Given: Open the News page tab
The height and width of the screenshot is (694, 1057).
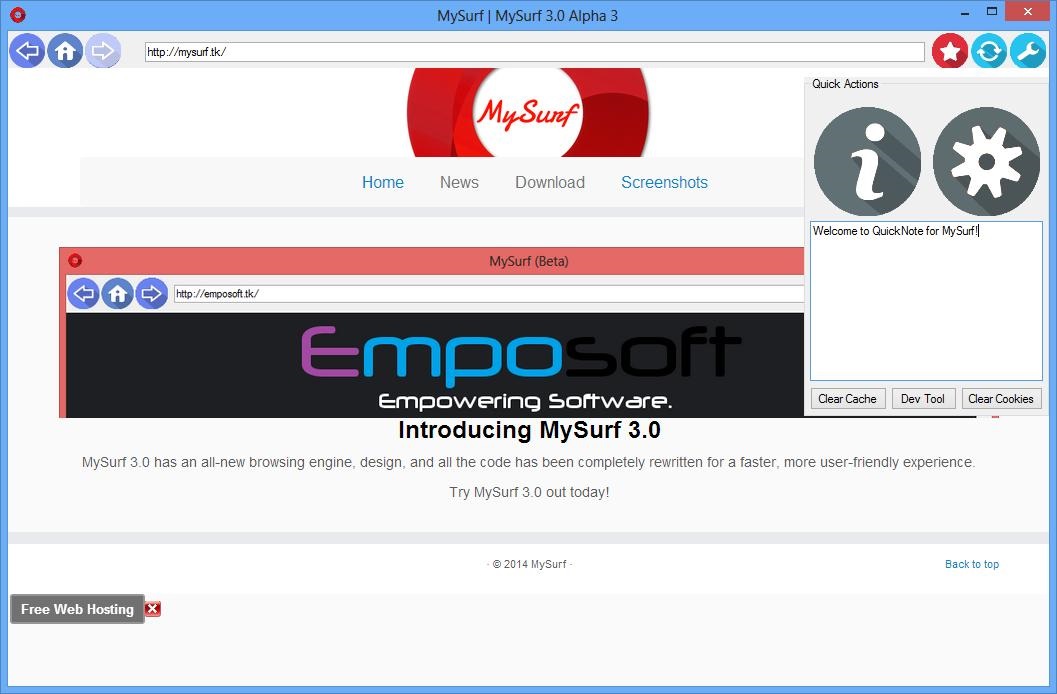Looking at the screenshot, I should (459, 183).
